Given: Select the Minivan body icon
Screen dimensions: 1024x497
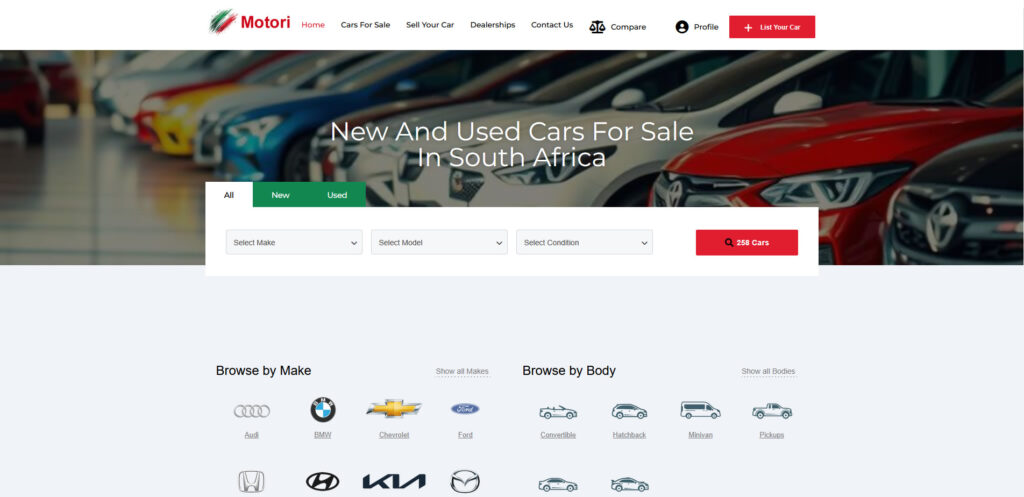Looking at the screenshot, I should tap(700, 410).
